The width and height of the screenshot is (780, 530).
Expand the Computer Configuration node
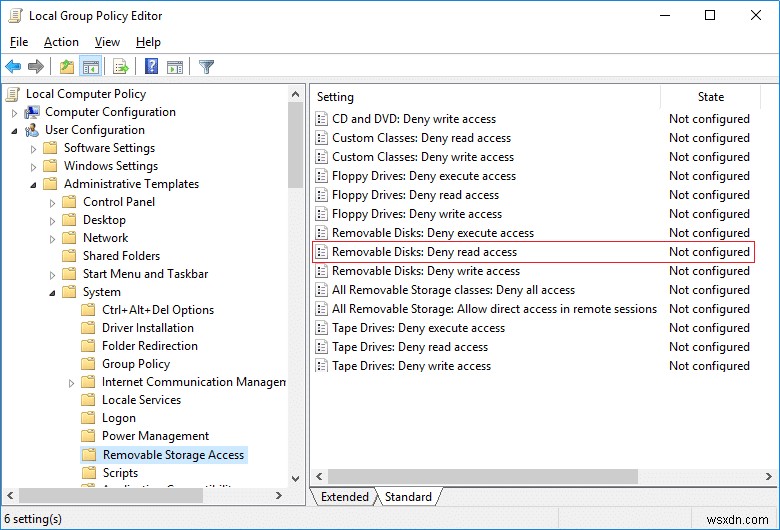point(14,113)
